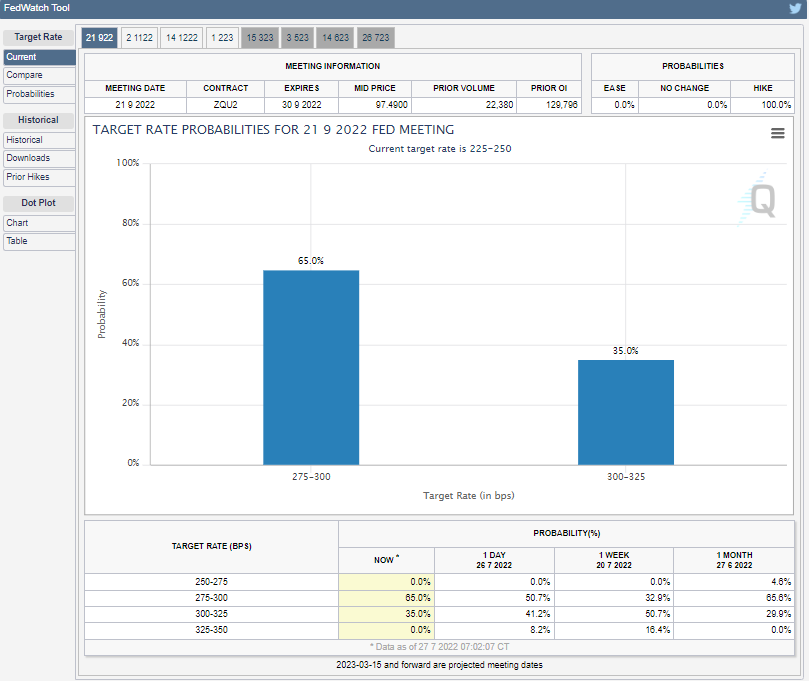Open the Dot Plot Chart item

(39, 223)
